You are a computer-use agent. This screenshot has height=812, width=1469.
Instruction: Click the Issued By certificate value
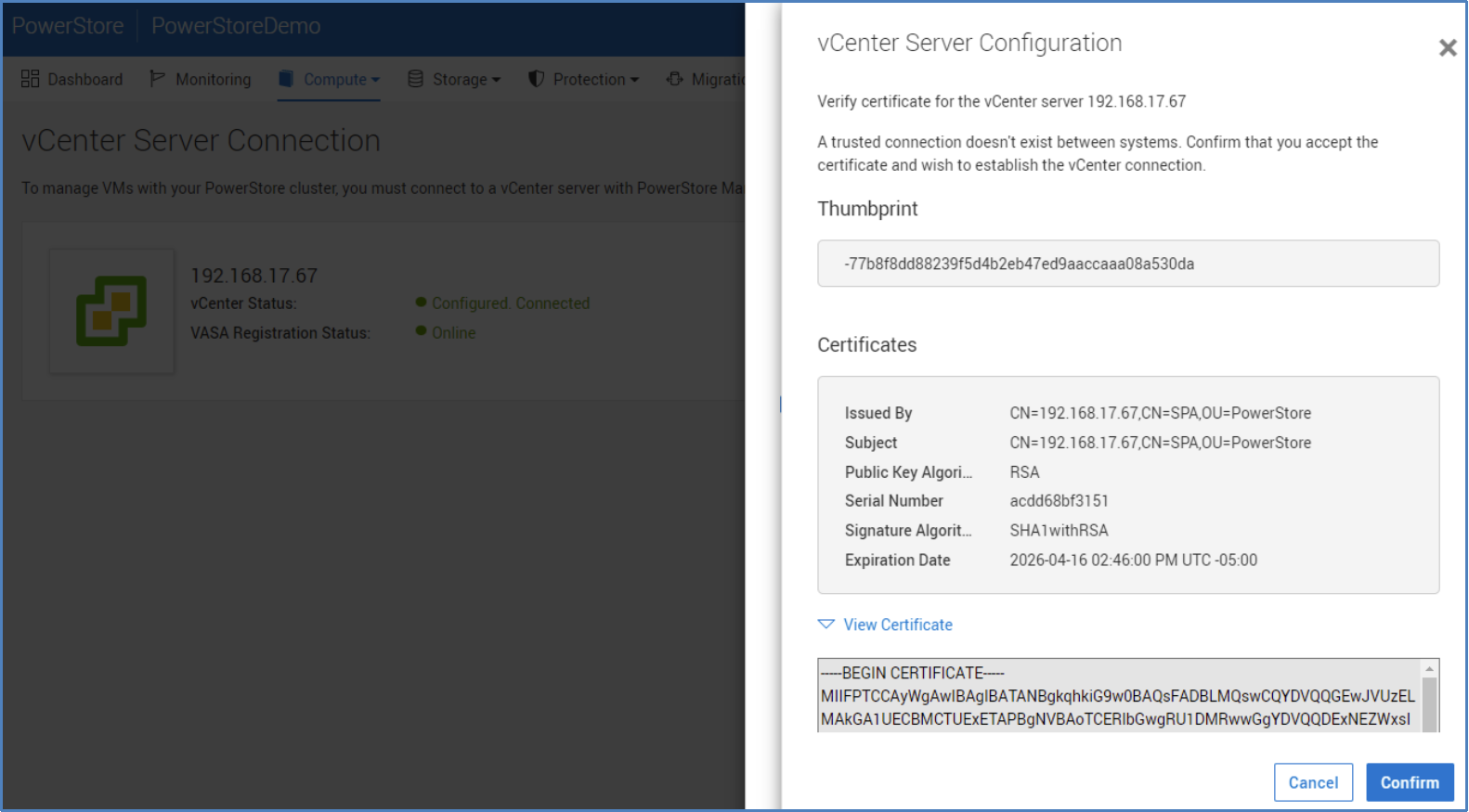1160,413
